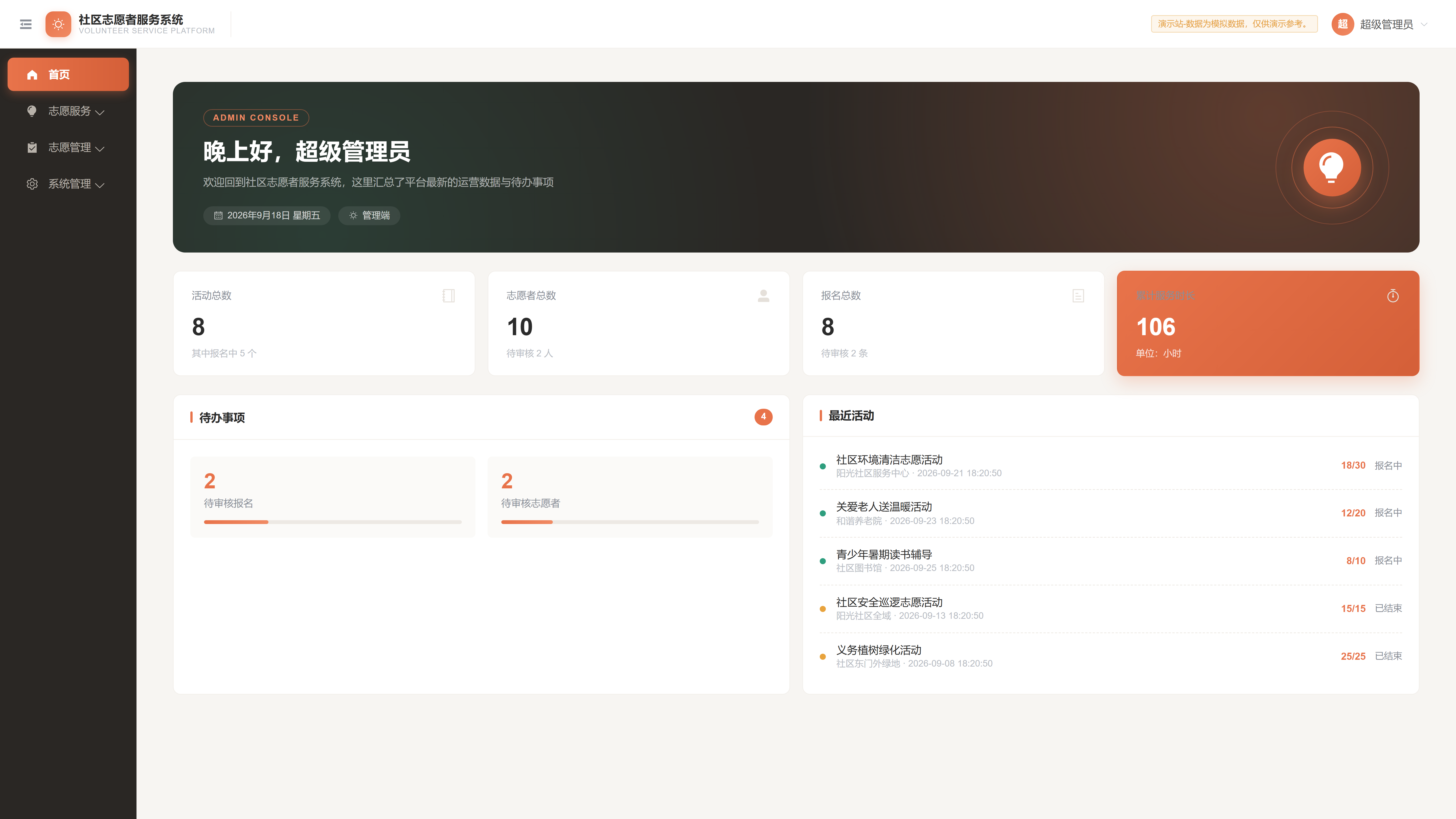Click the 待办事项 section heading
Viewport: 1456px width, 819px height.
tap(222, 418)
